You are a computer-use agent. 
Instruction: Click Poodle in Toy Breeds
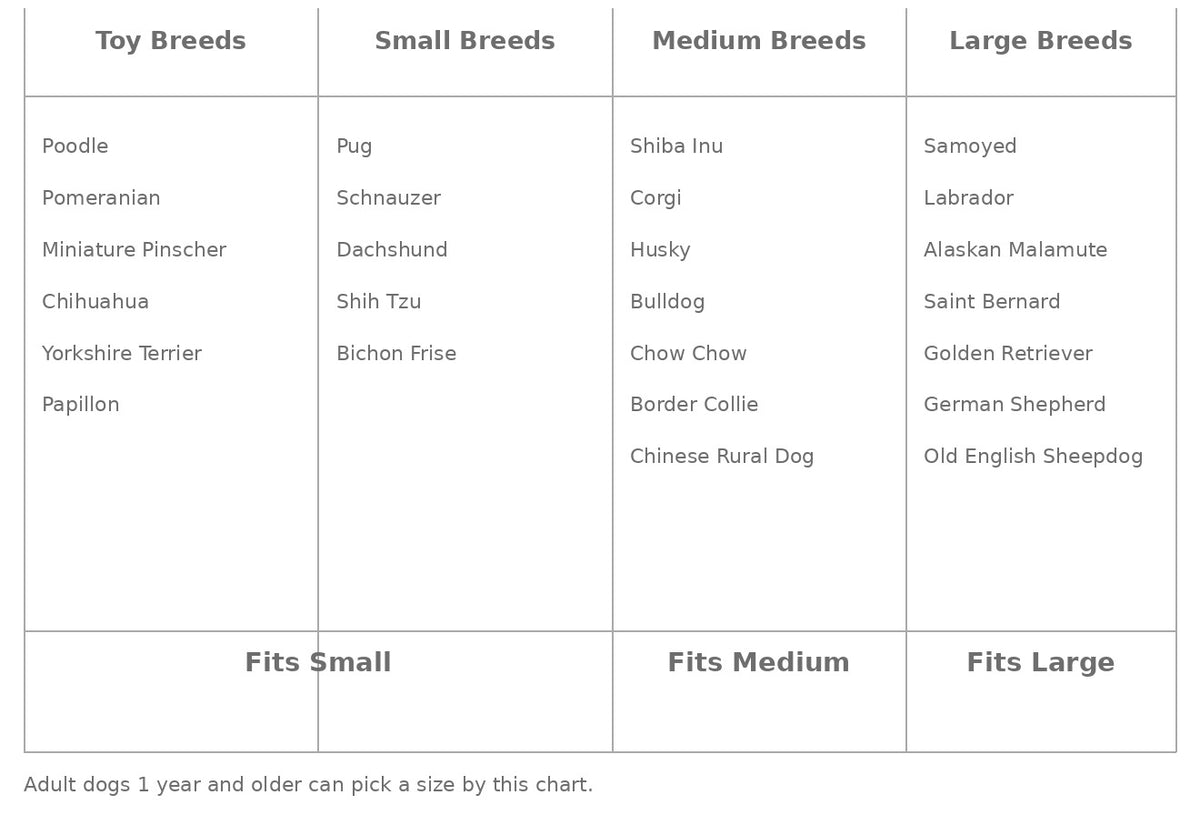pos(75,146)
